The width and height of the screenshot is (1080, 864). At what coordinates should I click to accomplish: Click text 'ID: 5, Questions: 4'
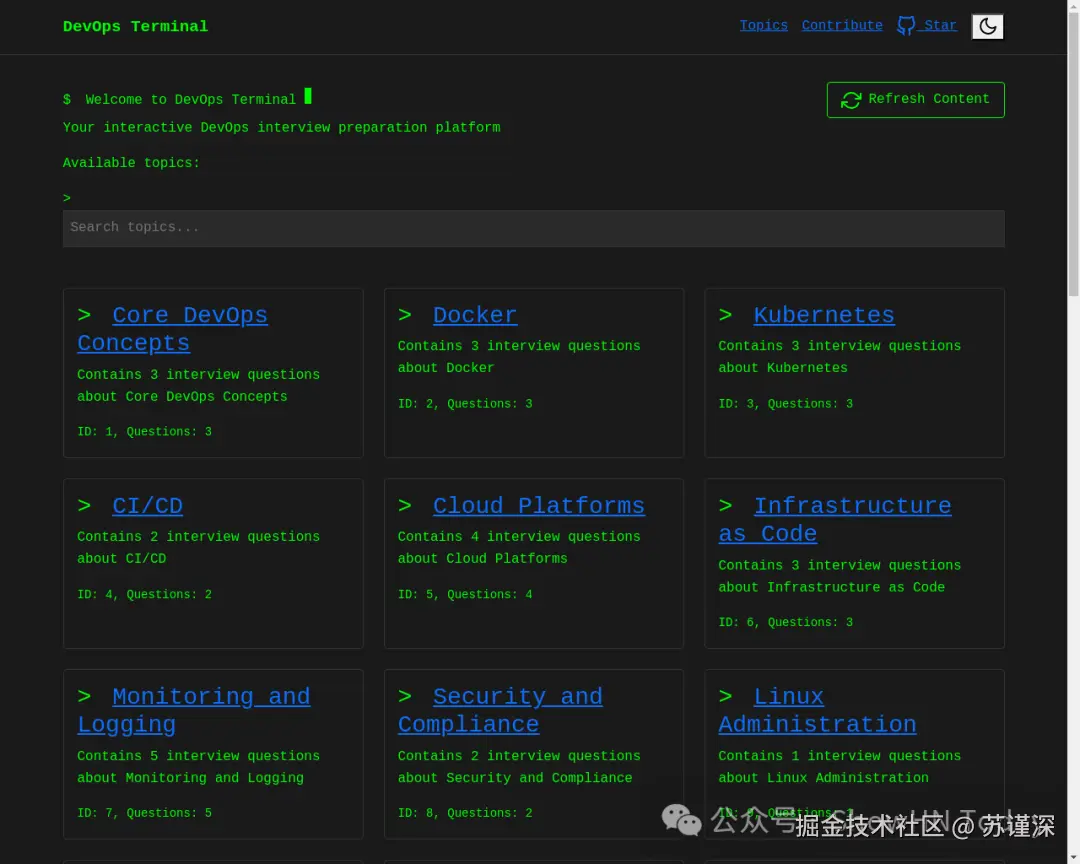pyautogui.click(x=465, y=595)
